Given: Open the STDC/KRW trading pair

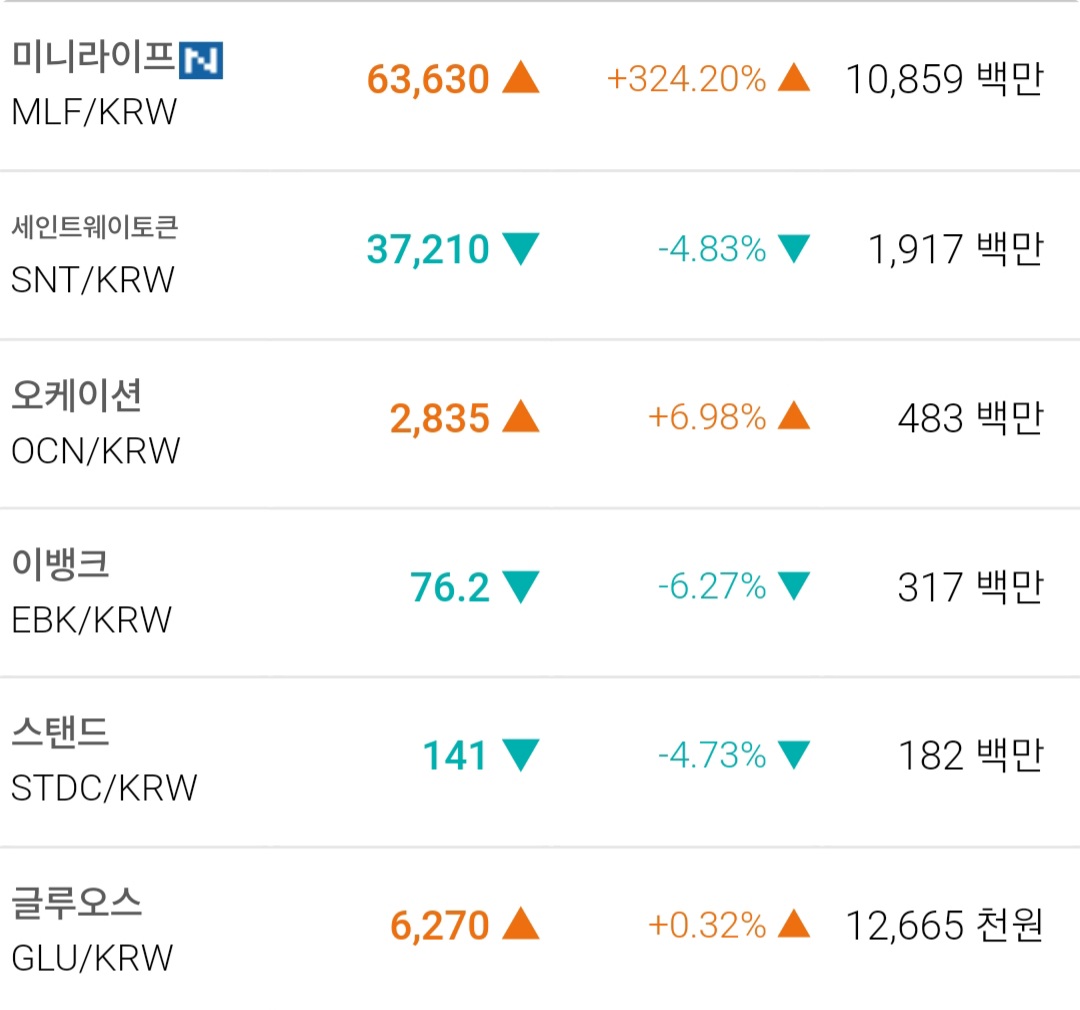Looking at the screenshot, I should tap(104, 789).
